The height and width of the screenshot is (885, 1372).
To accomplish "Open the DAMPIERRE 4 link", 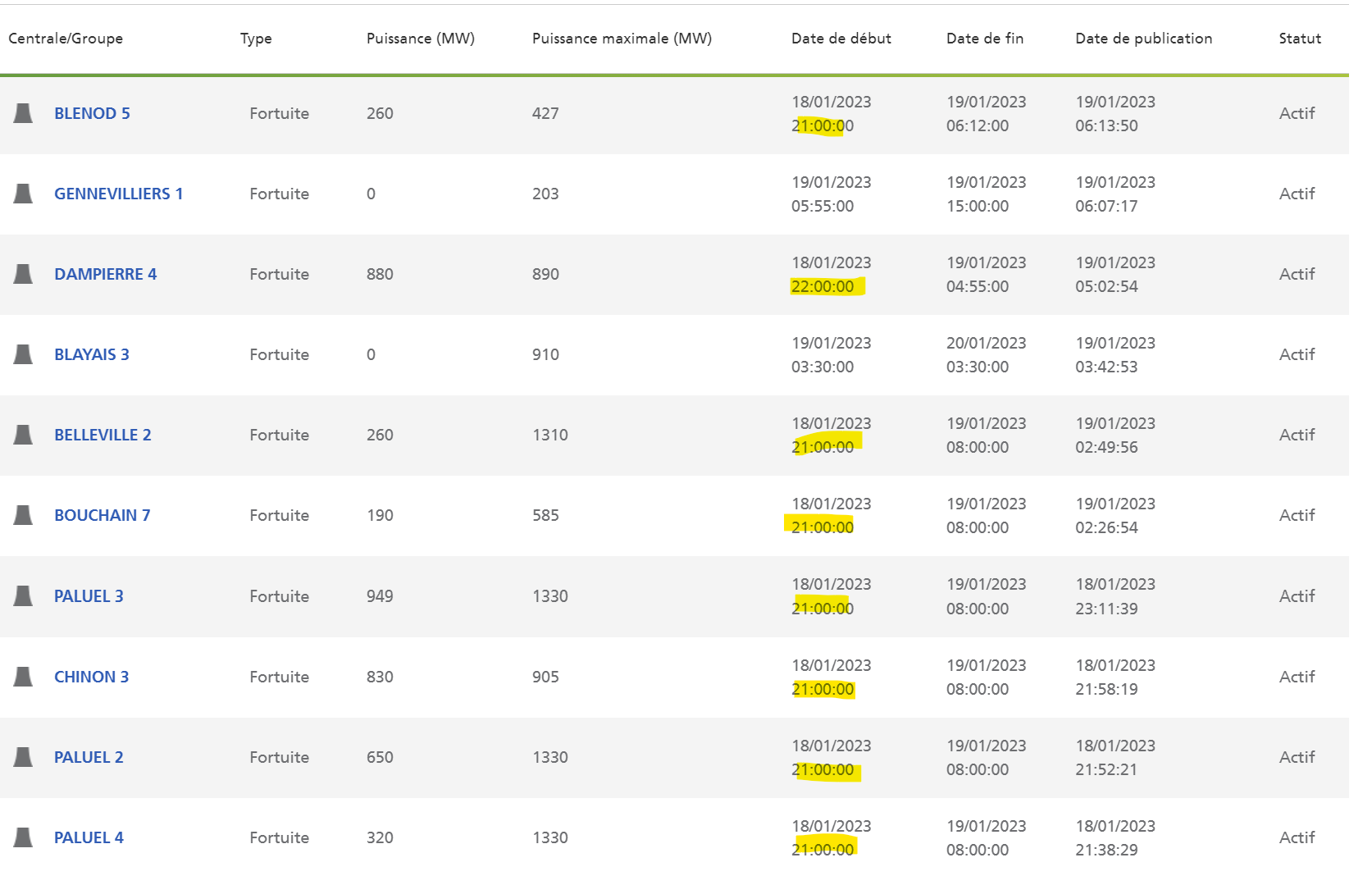I will click(x=106, y=274).
